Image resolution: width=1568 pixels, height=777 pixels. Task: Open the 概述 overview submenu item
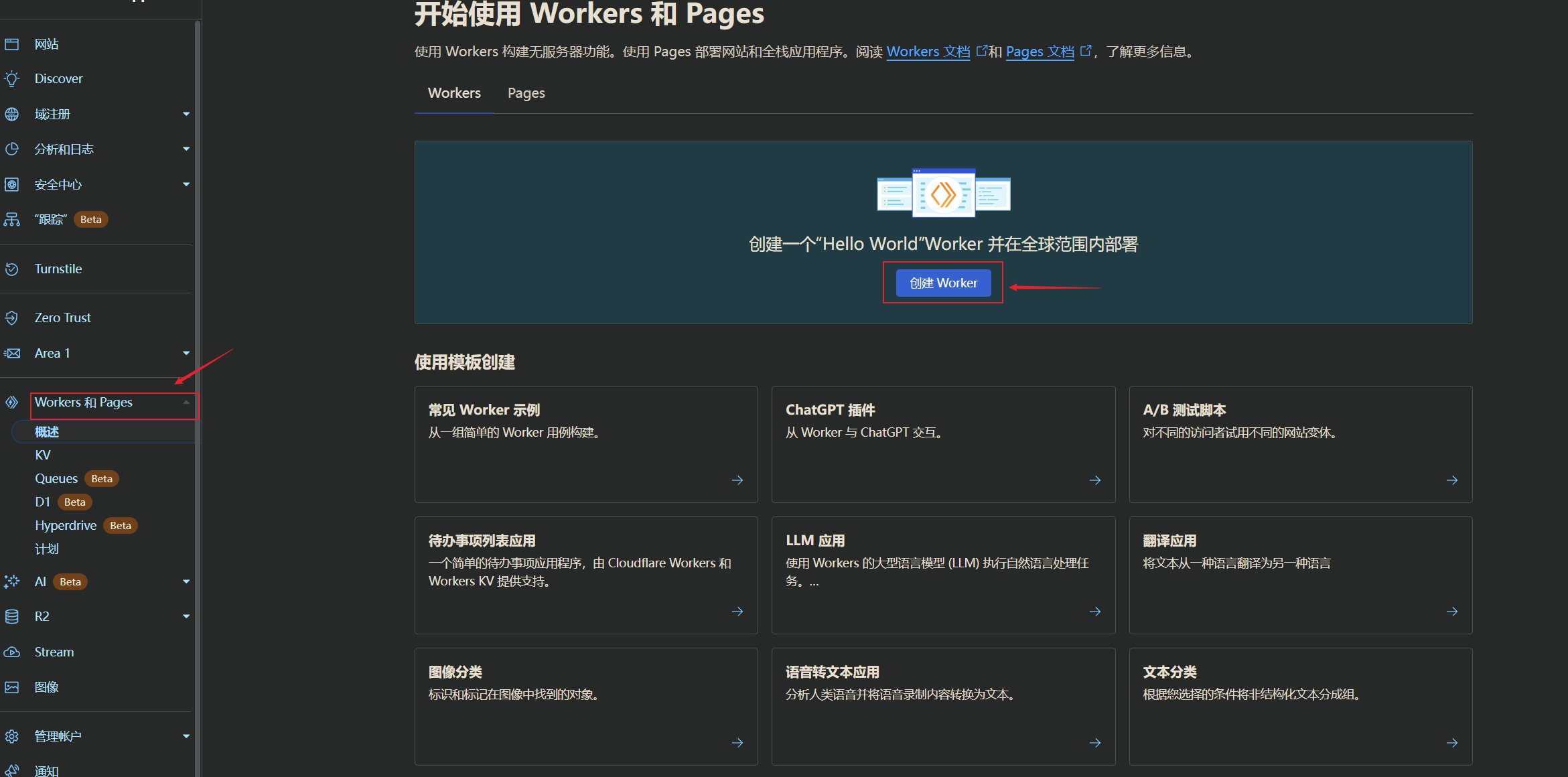(x=47, y=432)
